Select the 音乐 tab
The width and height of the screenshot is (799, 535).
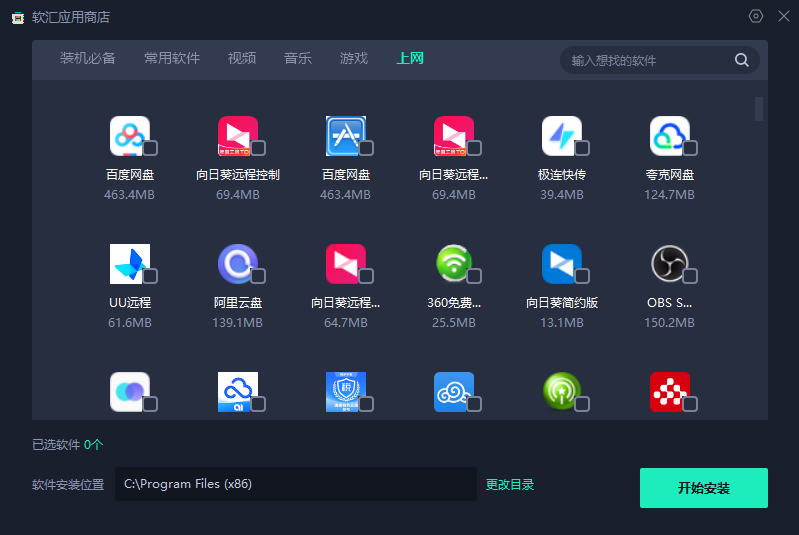click(x=298, y=59)
